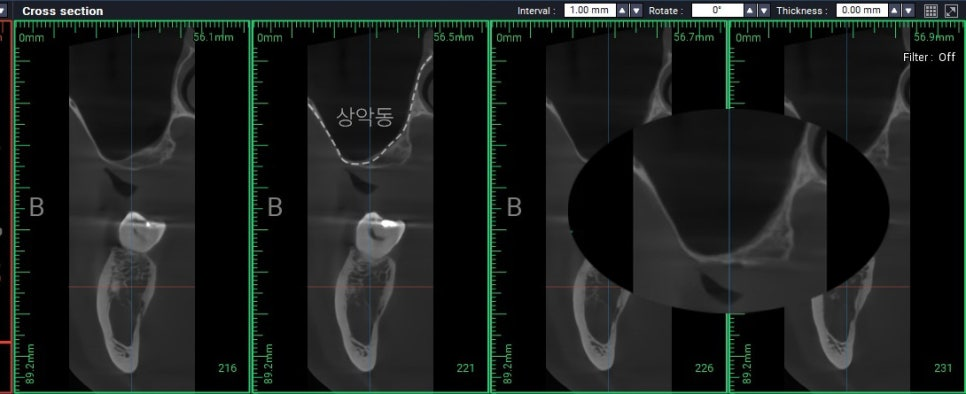Click the Rotate 0° input field
This screenshot has width=966, height=394.
tap(717, 10)
